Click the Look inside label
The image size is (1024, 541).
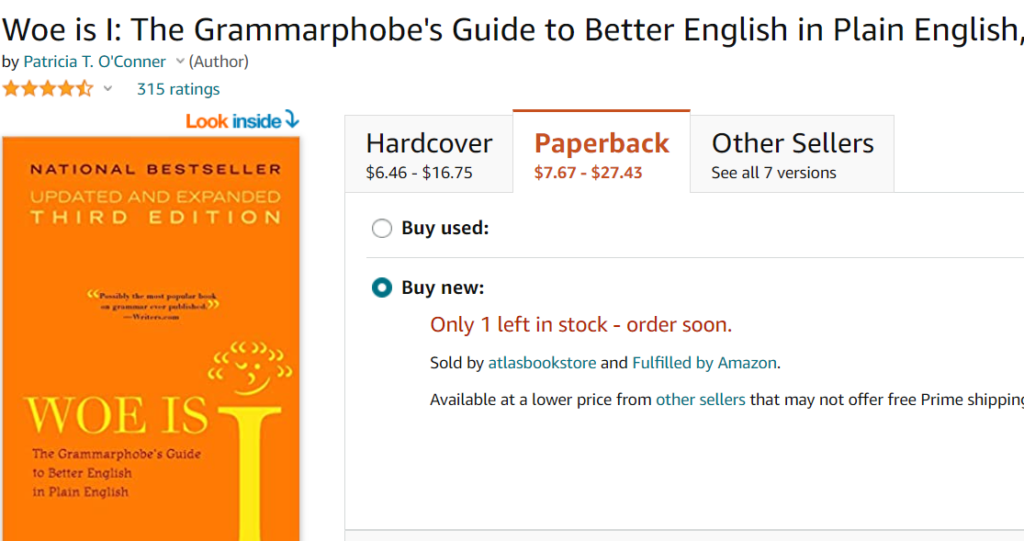234,121
